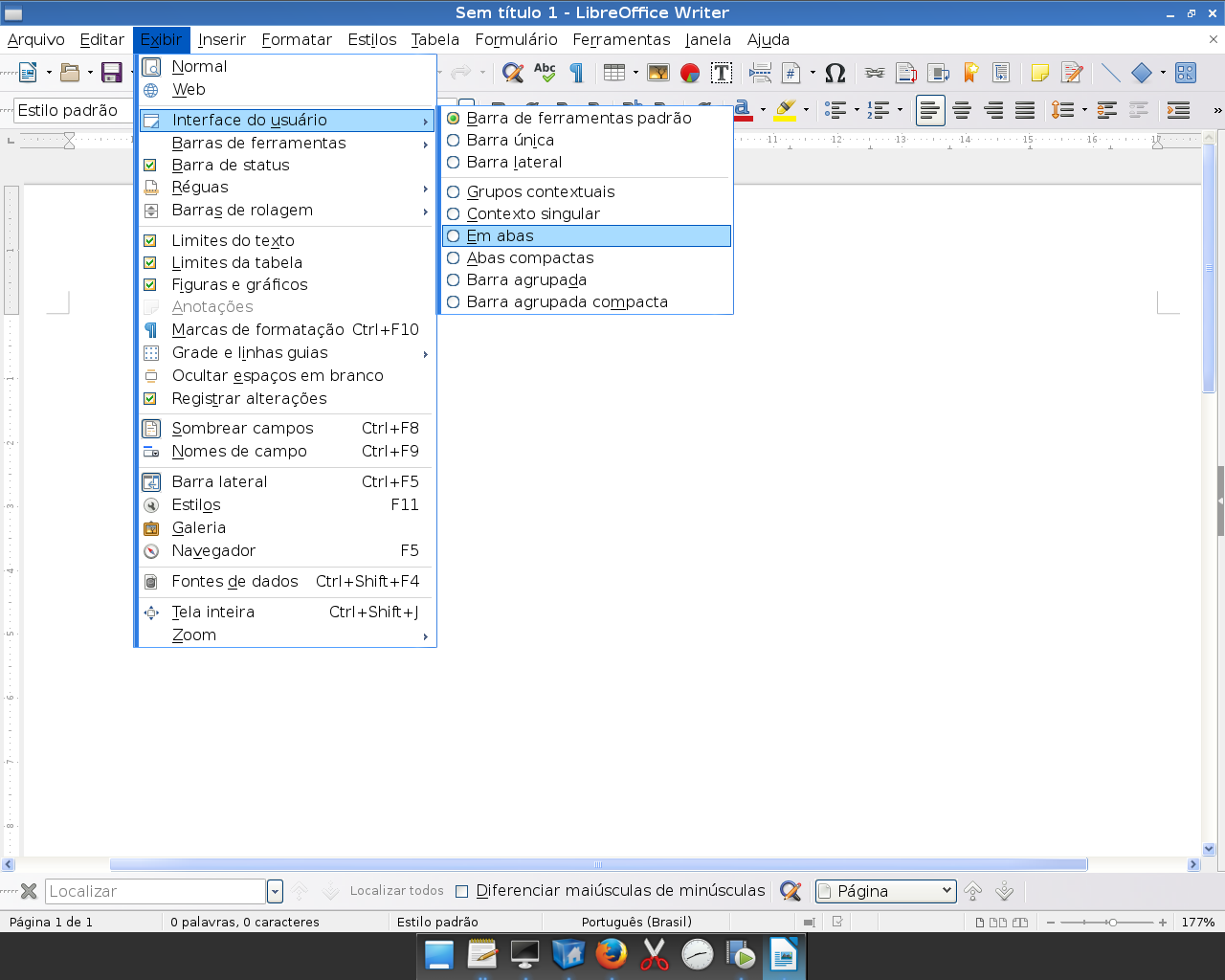Toggle Registrar alterações checkbox
1225x980 pixels.
click(286, 398)
